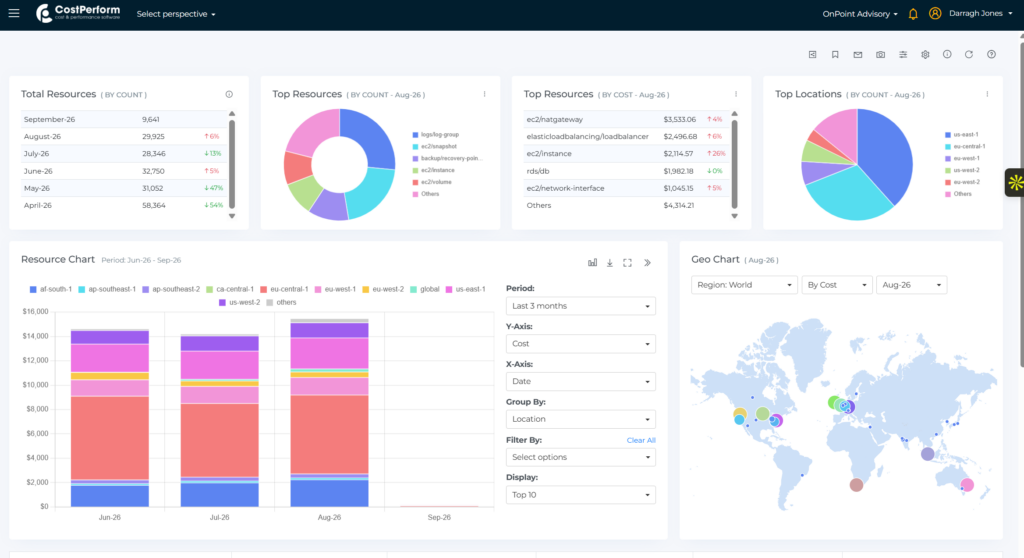Viewport: 1024px width, 558px height.
Task: Toggle logs/log-group in donut legend
Action: 436,135
